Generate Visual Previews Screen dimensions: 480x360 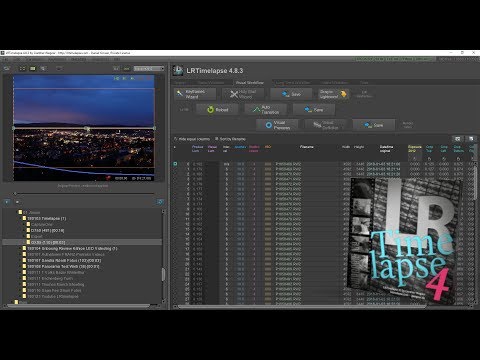click(277, 125)
